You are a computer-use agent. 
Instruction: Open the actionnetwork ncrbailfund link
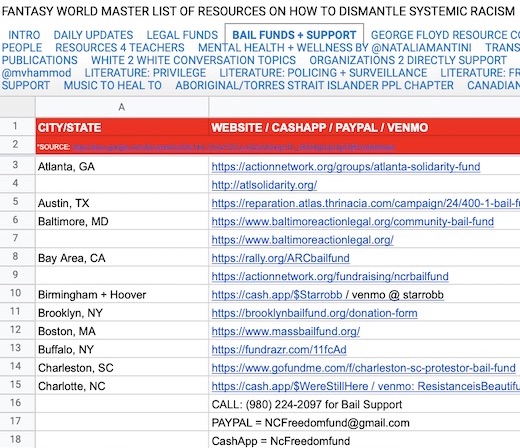tap(330, 277)
